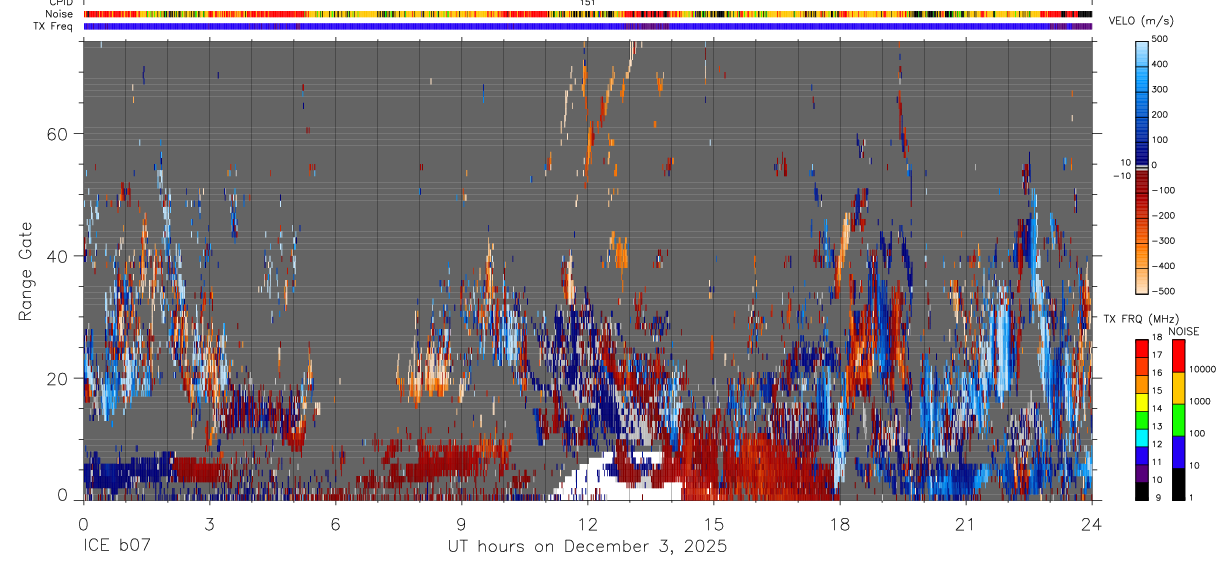This screenshot has width=1228, height=567.
Task: Click the 9 tick on TX FRQ legend
Action: coord(1156,497)
